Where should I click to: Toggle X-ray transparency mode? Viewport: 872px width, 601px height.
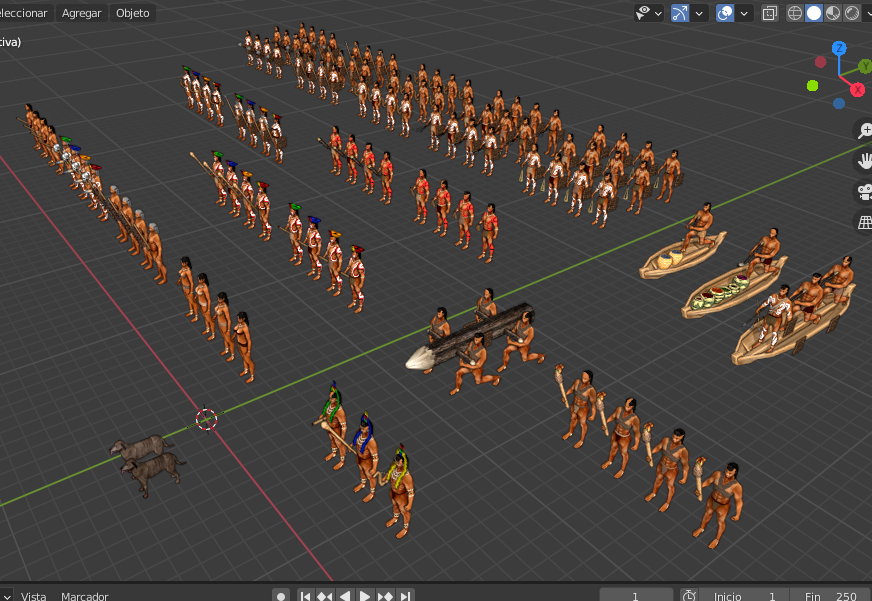pyautogui.click(x=770, y=13)
